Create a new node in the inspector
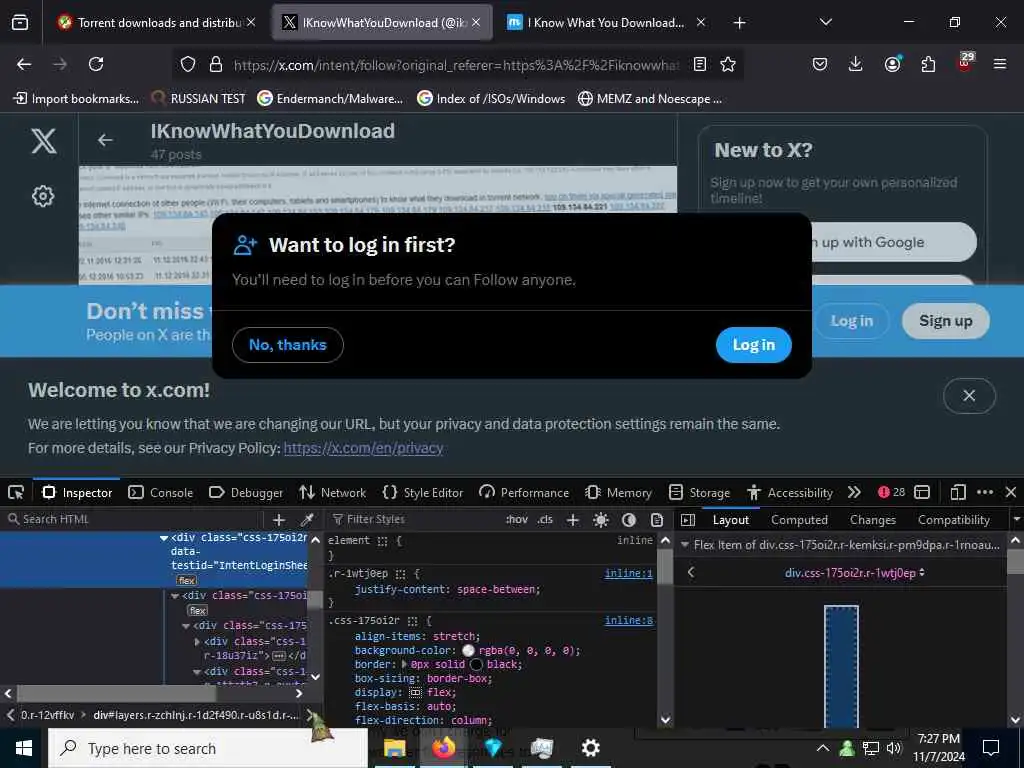Image resolution: width=1024 pixels, height=768 pixels. [x=279, y=520]
